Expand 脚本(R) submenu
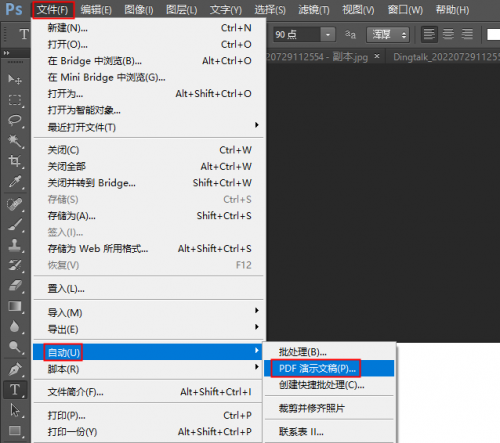The image size is (500, 443). [x=257, y=367]
